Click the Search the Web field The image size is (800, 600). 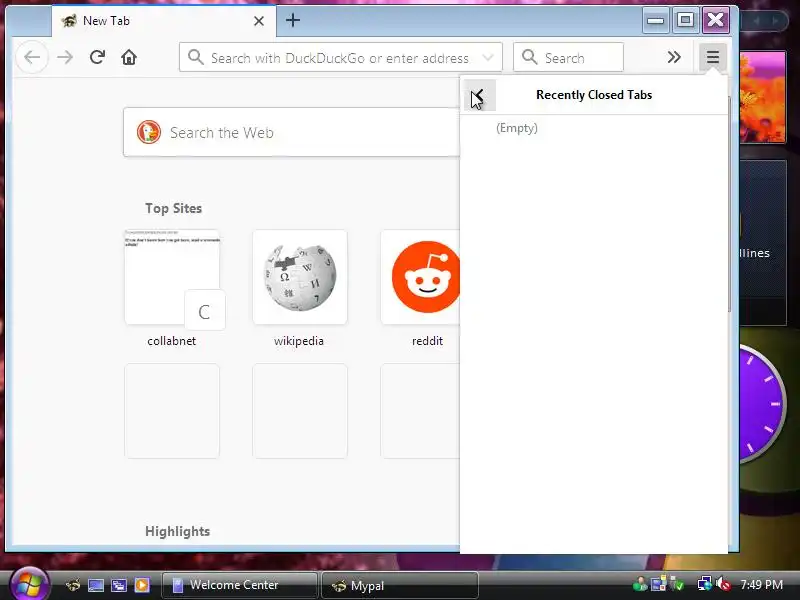click(x=291, y=132)
